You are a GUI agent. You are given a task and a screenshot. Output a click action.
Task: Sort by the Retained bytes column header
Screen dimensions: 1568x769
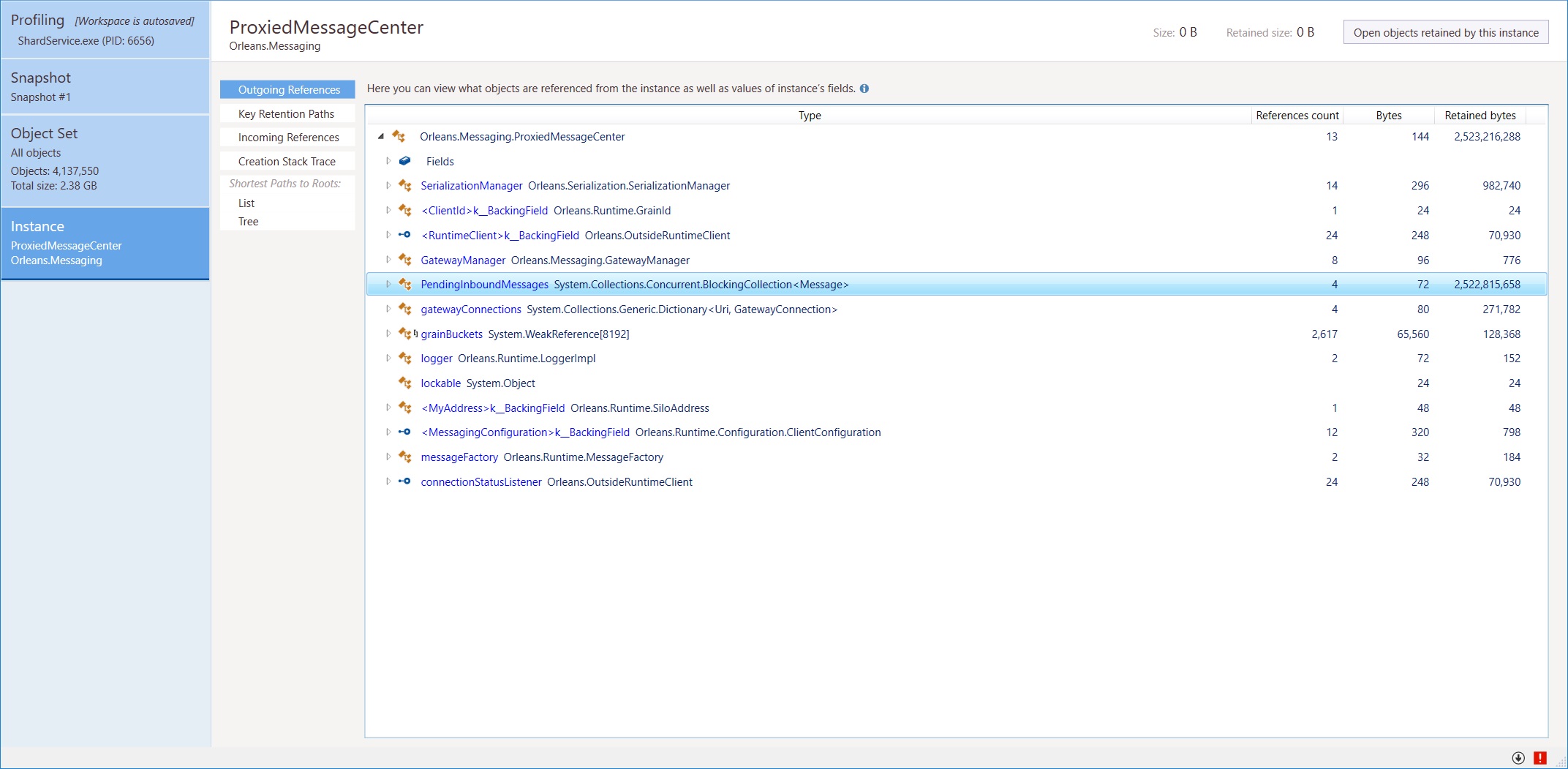coord(1480,115)
